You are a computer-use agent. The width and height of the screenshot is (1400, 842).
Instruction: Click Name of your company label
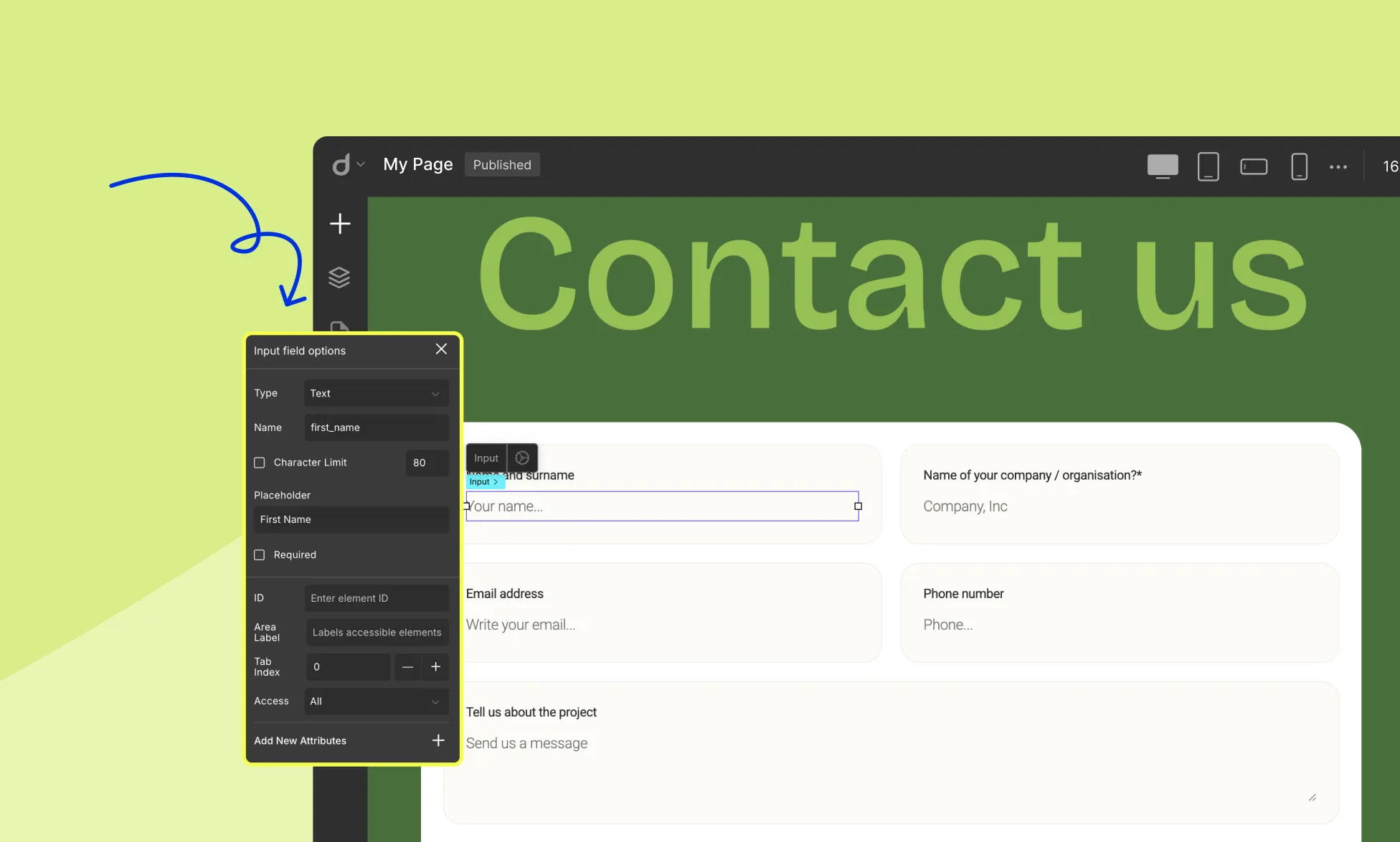click(1032, 476)
